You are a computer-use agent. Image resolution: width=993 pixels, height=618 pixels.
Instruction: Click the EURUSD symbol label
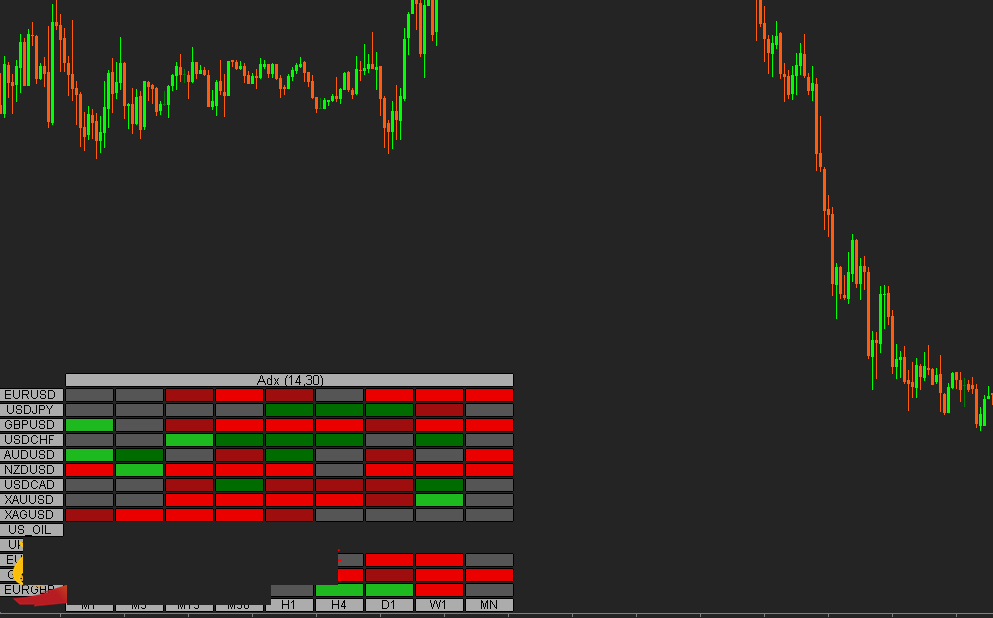32,395
